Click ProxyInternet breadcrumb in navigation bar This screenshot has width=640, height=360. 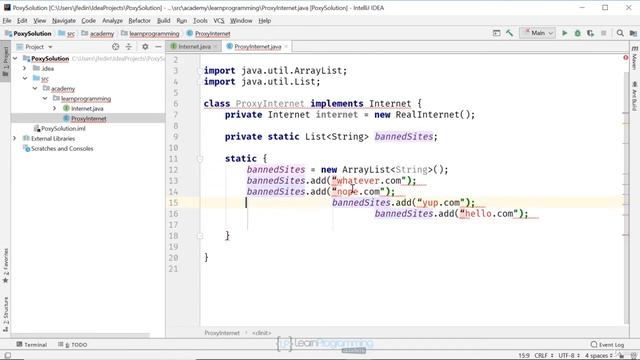coord(209,33)
